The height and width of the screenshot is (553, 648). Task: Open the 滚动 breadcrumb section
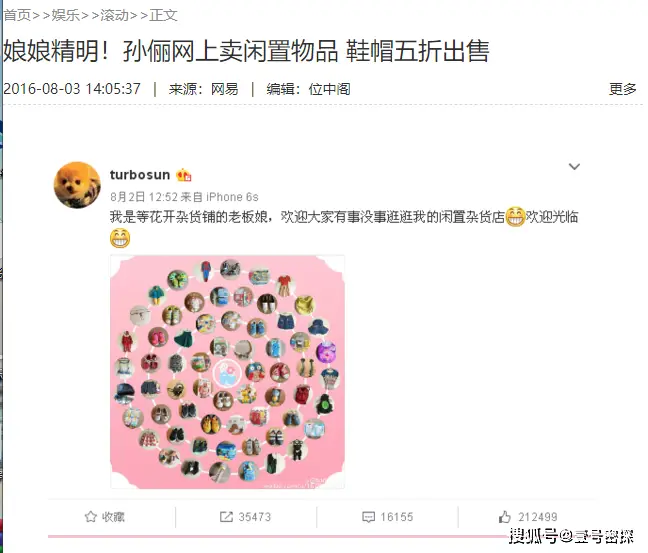pos(114,15)
